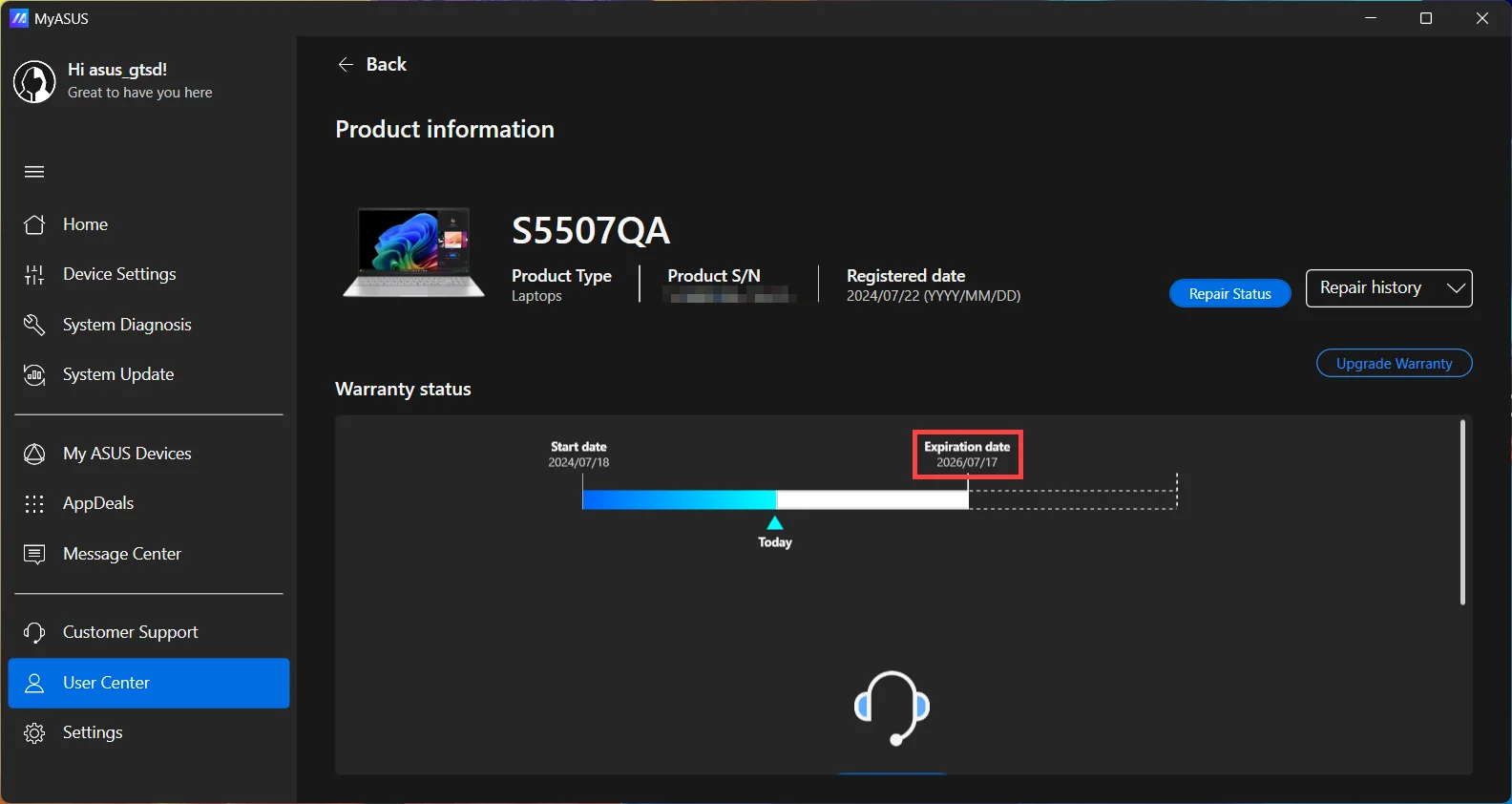The image size is (1512, 804).
Task: Click the S5507QA product name heading
Action: (x=591, y=231)
